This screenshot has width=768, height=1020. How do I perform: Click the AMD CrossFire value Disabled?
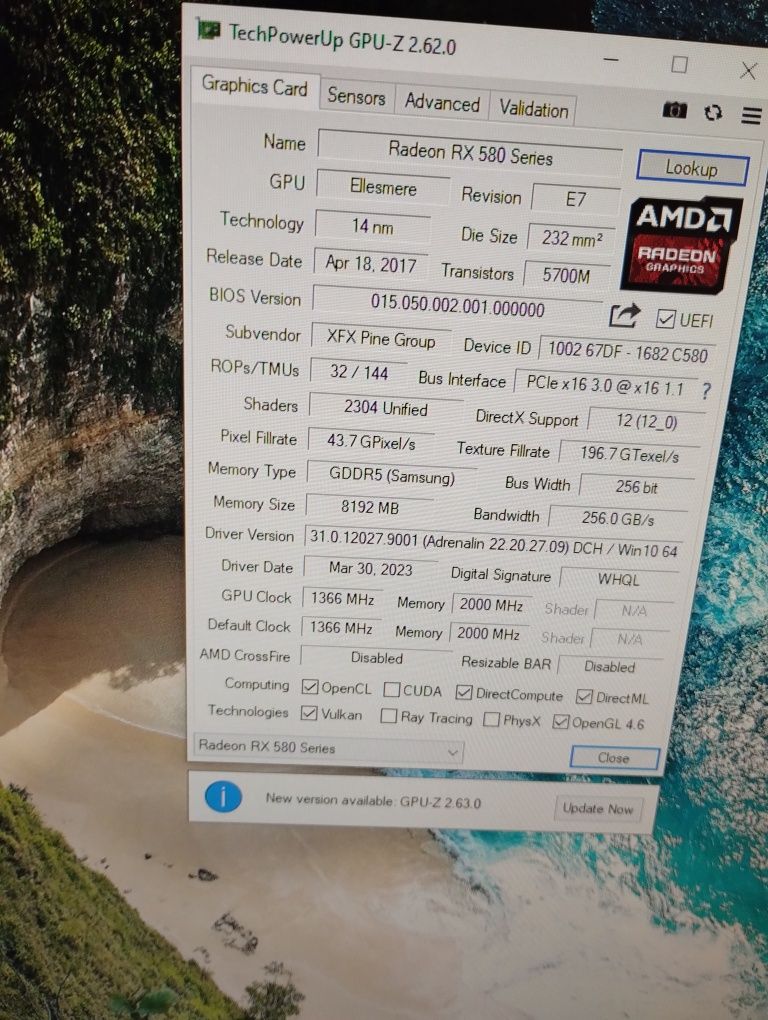(x=377, y=658)
